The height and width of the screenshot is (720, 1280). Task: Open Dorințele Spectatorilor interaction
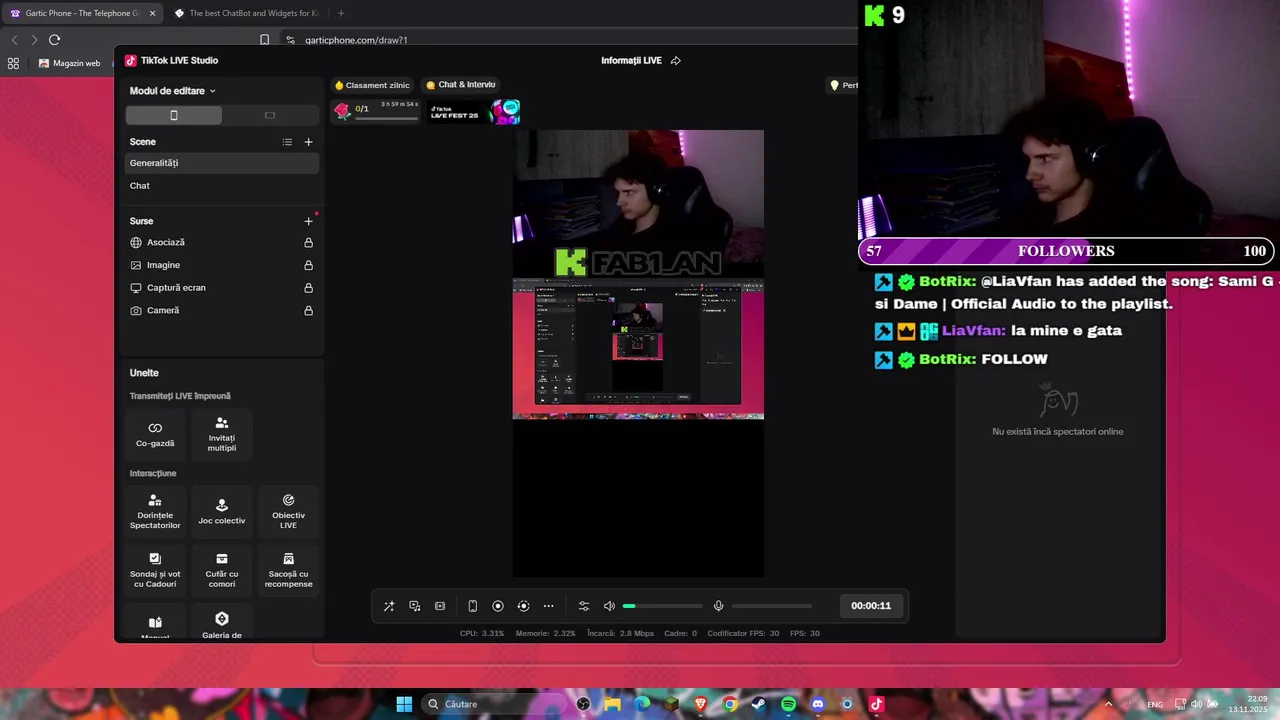155,511
